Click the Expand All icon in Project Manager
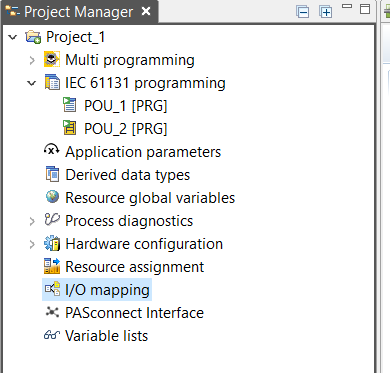 (325, 12)
